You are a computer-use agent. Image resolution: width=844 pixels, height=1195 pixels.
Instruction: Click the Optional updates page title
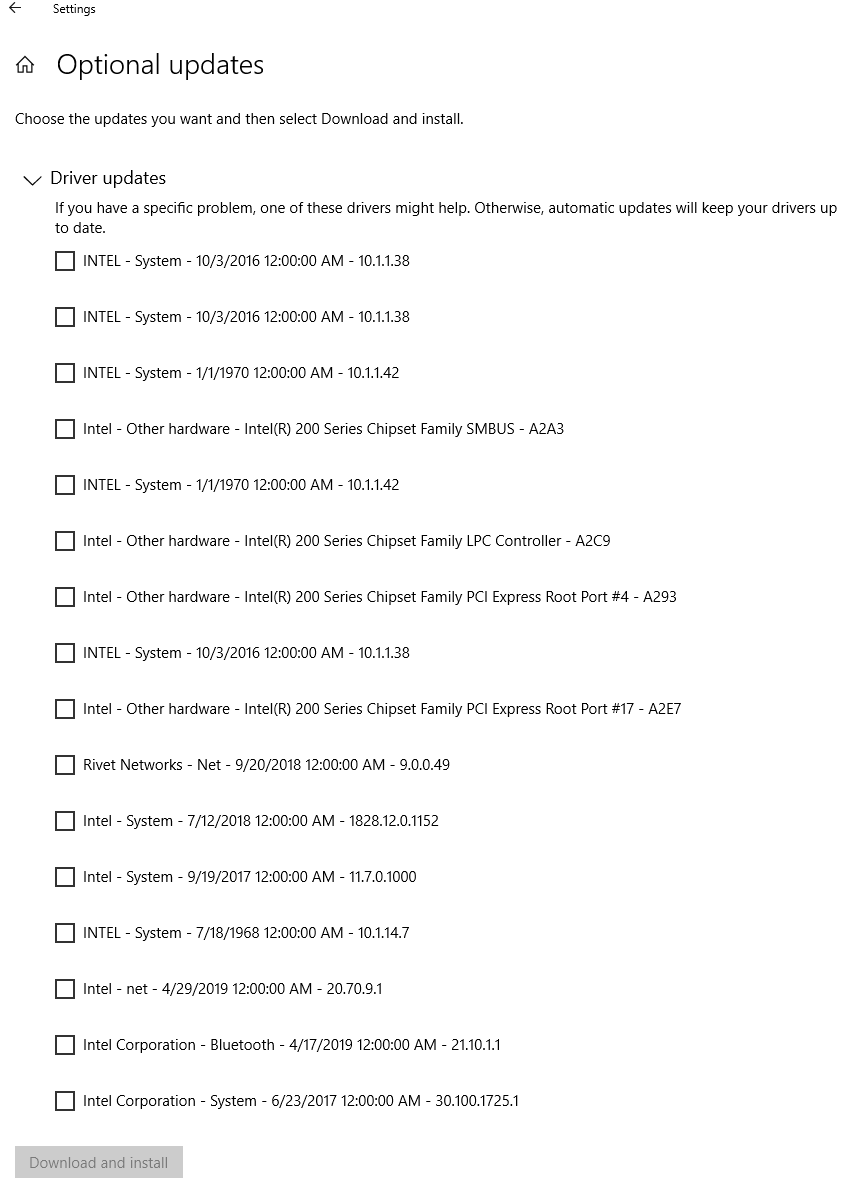tap(160, 65)
